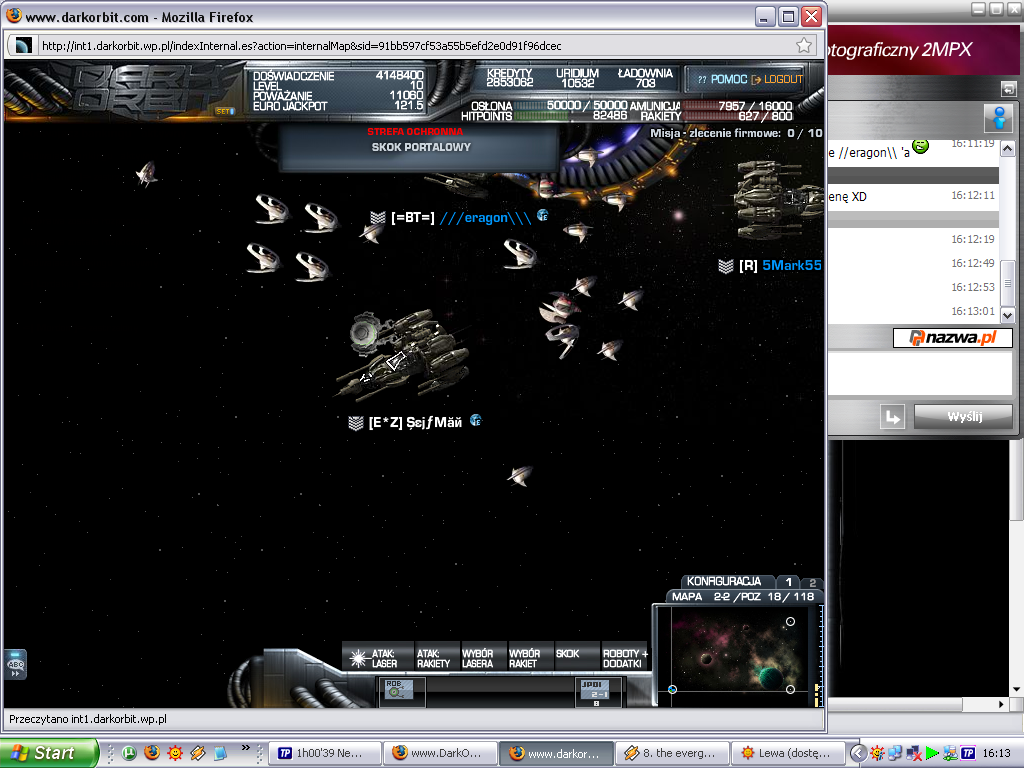Switch to 8. the everg... Winamp task

click(x=672, y=753)
